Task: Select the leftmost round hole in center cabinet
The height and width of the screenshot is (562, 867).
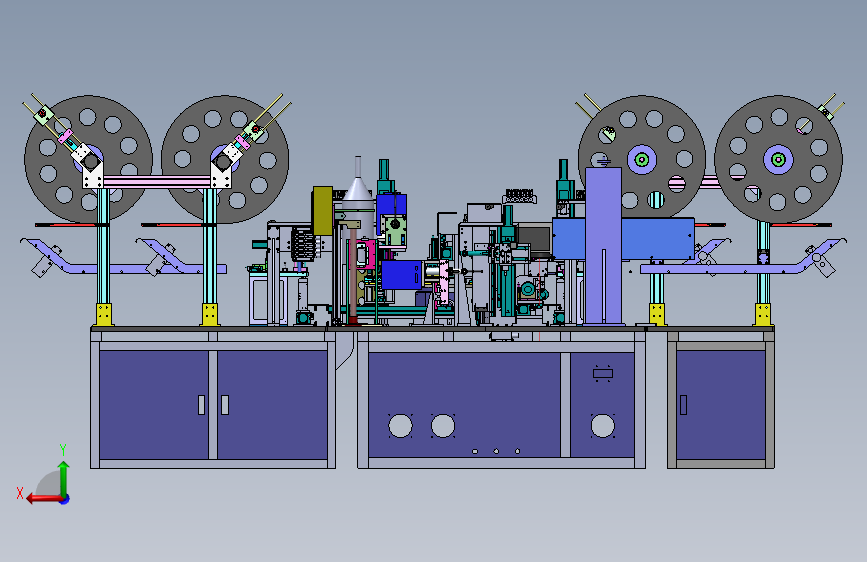Action: [x=400, y=426]
